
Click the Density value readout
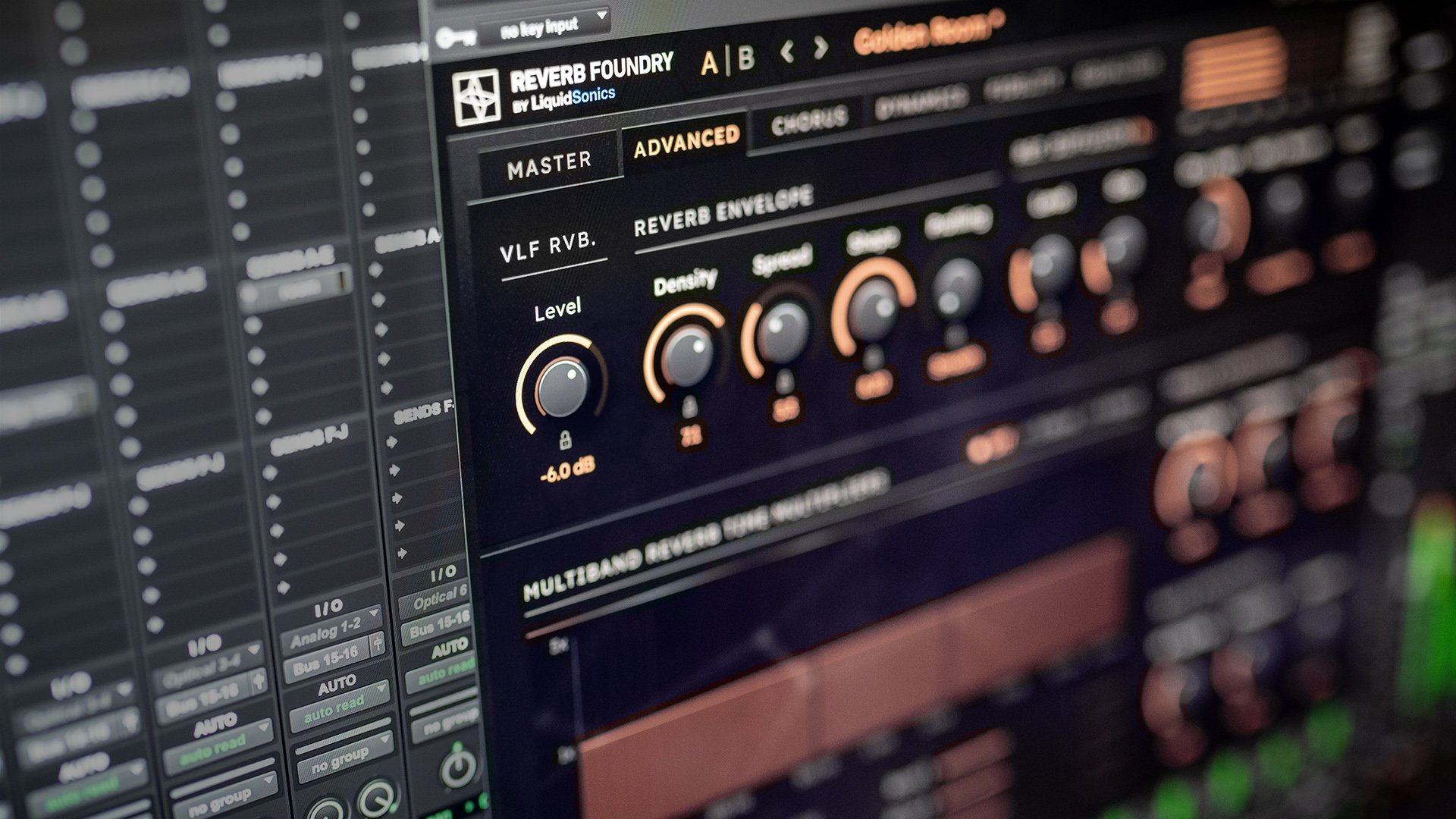click(691, 436)
